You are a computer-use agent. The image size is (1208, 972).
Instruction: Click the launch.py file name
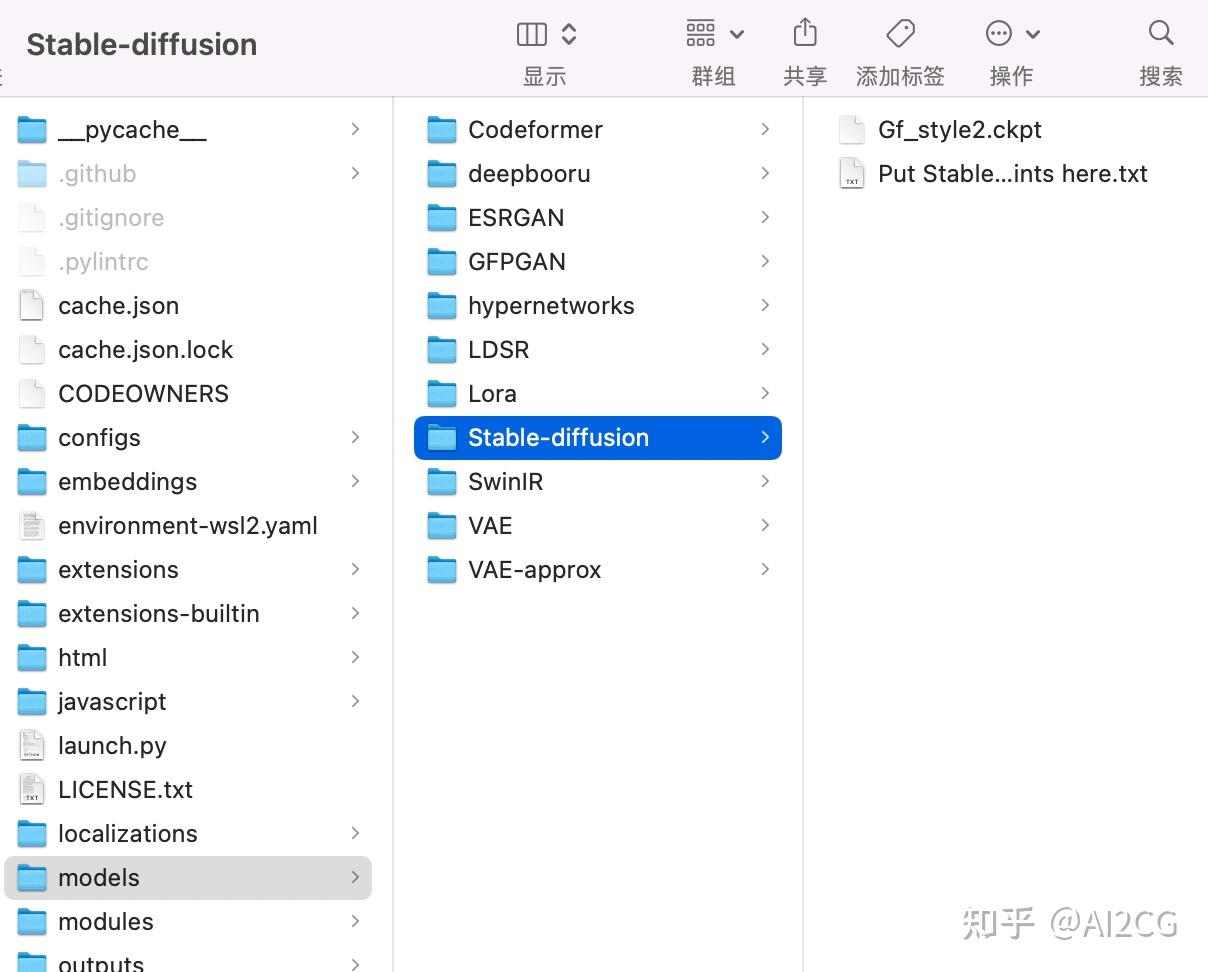[112, 746]
